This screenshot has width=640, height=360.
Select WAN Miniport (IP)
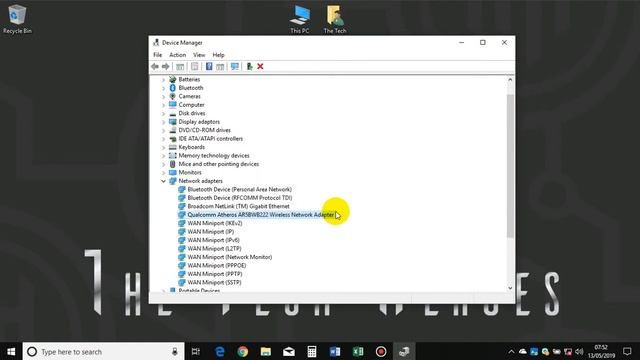point(211,232)
